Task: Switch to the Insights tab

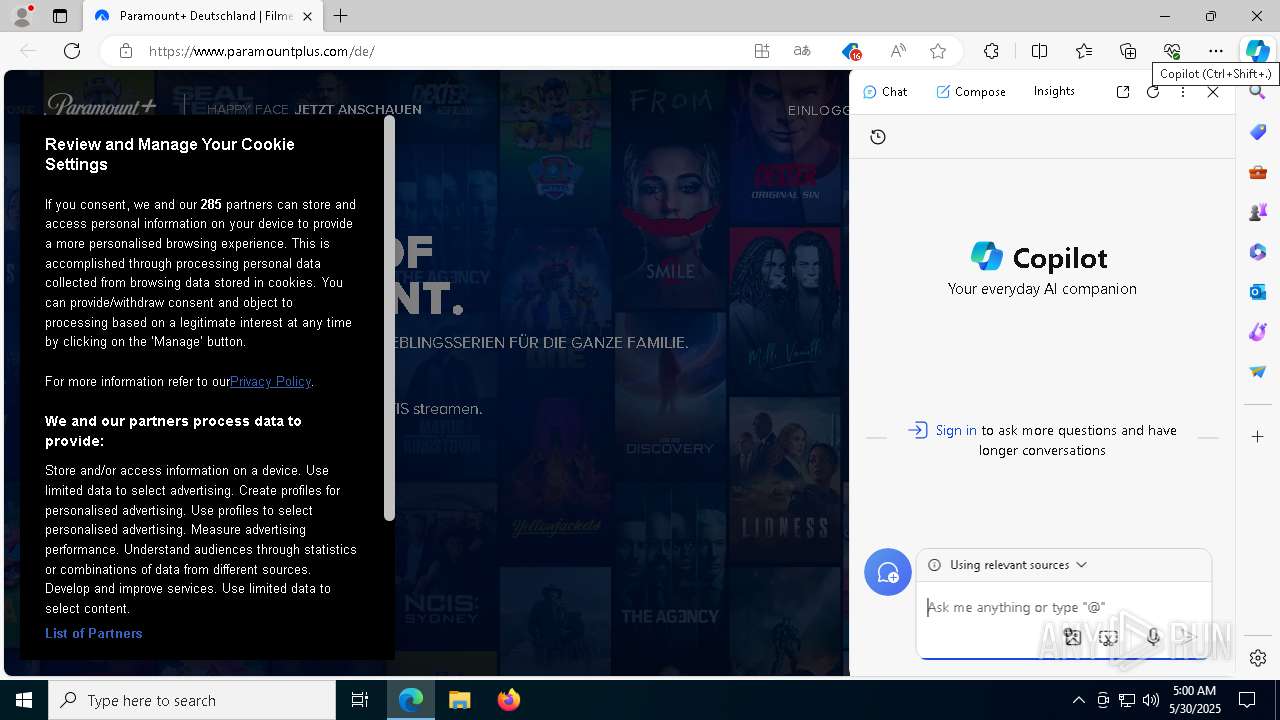Action: pos(1054,91)
